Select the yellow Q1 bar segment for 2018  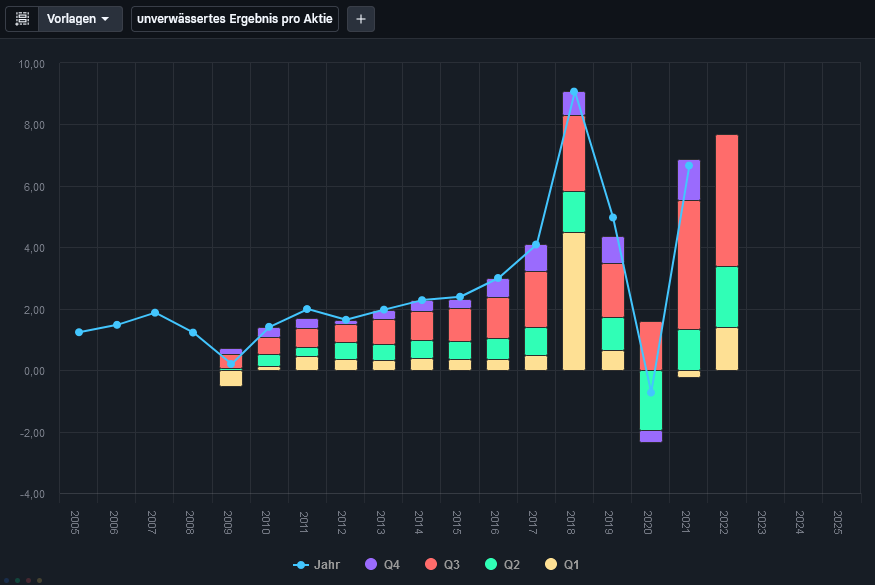pyautogui.click(x=574, y=301)
